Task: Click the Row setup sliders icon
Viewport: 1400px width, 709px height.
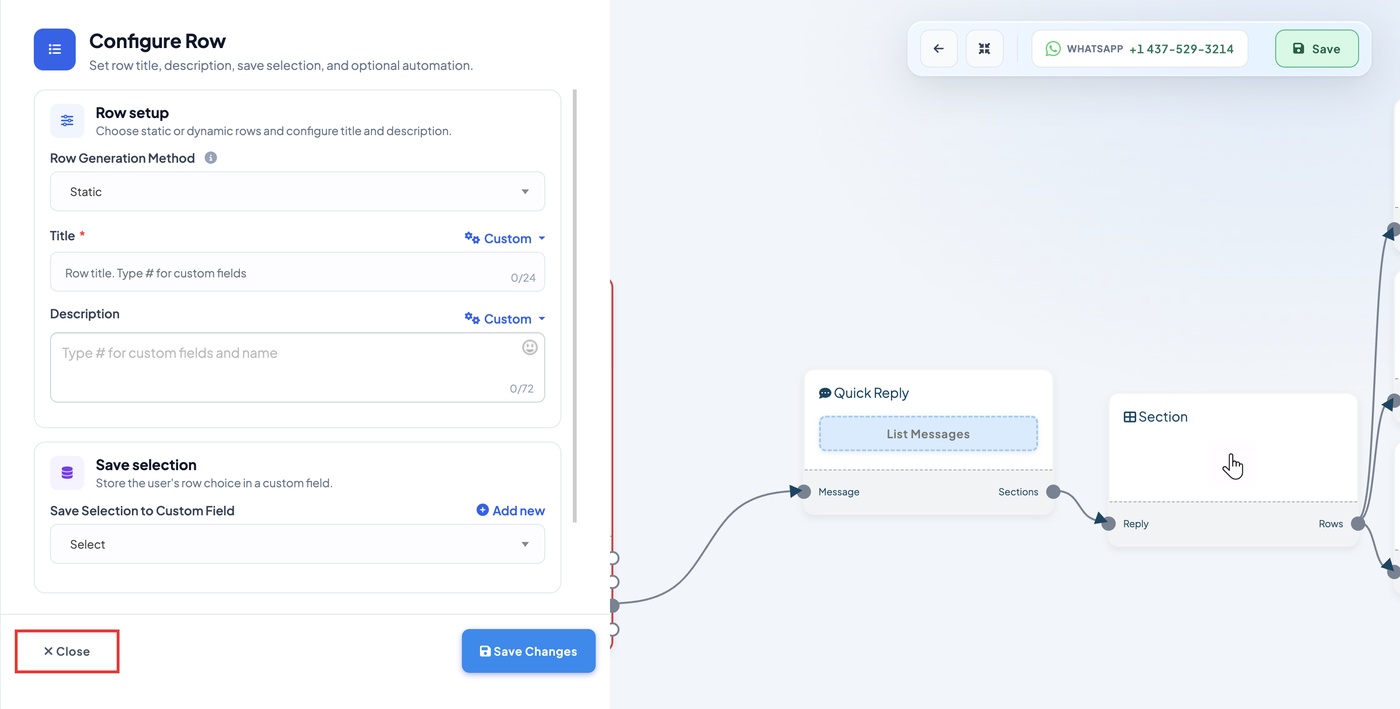Action: 67,121
